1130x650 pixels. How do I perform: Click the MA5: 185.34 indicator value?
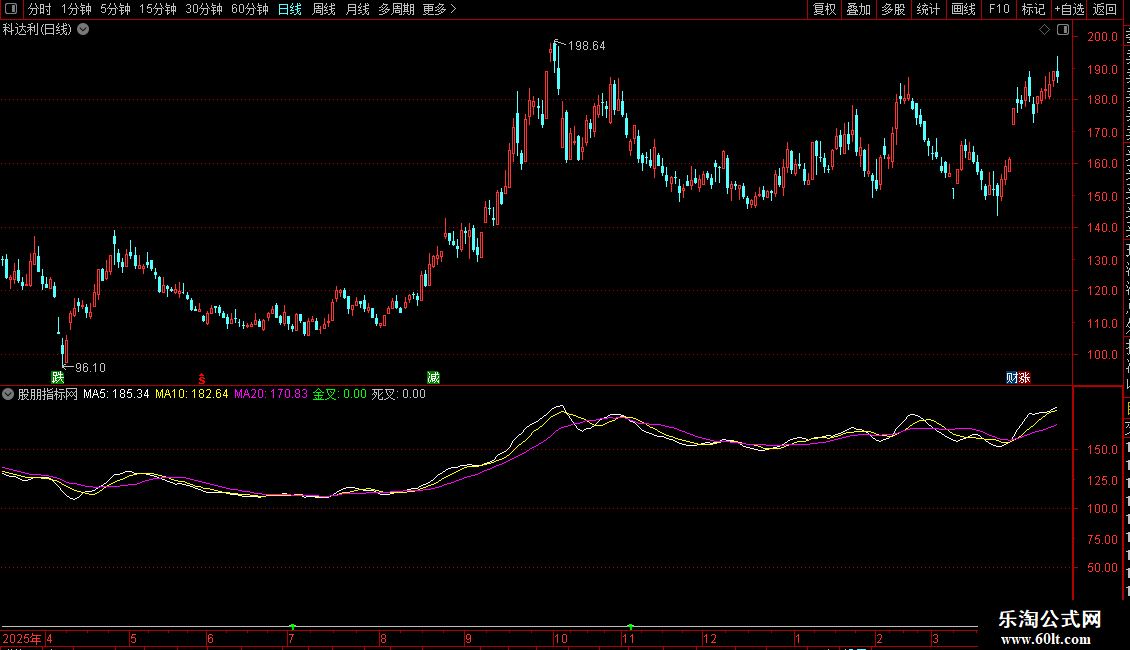[116, 394]
